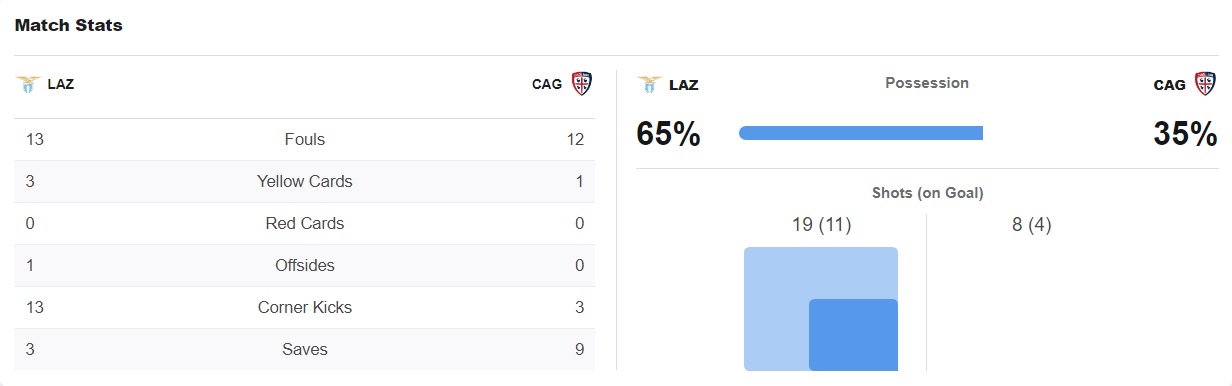Click the Cagliari crest in stats table header
Viewport: 1232px width, 386px height.
(x=581, y=84)
